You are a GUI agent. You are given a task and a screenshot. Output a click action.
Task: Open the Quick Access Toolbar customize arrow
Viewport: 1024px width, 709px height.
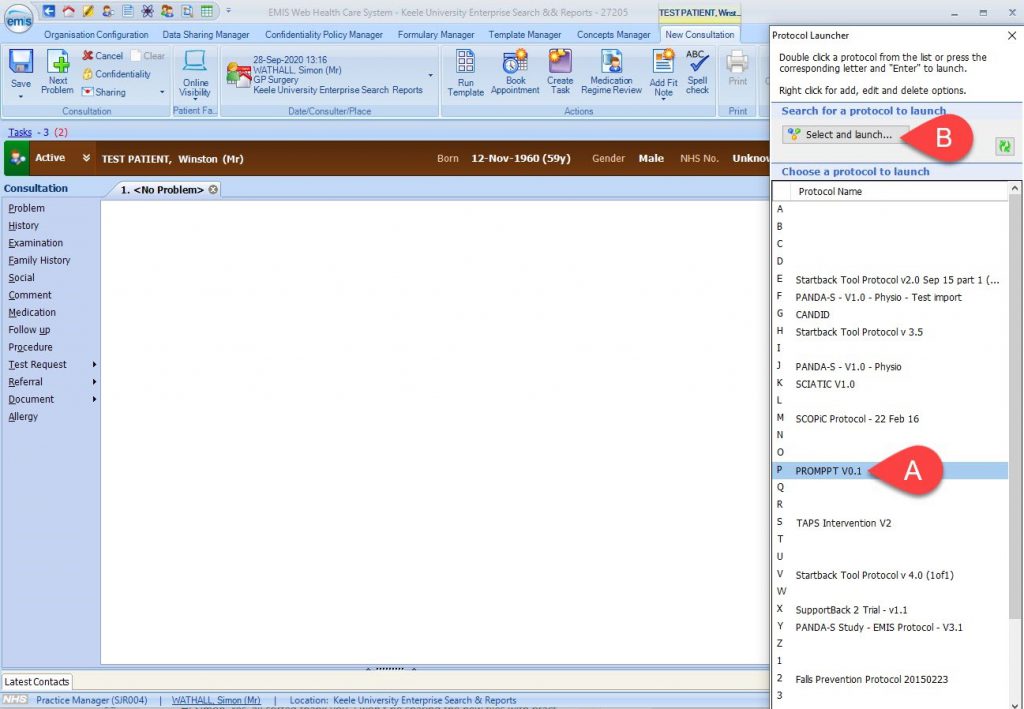(x=229, y=11)
